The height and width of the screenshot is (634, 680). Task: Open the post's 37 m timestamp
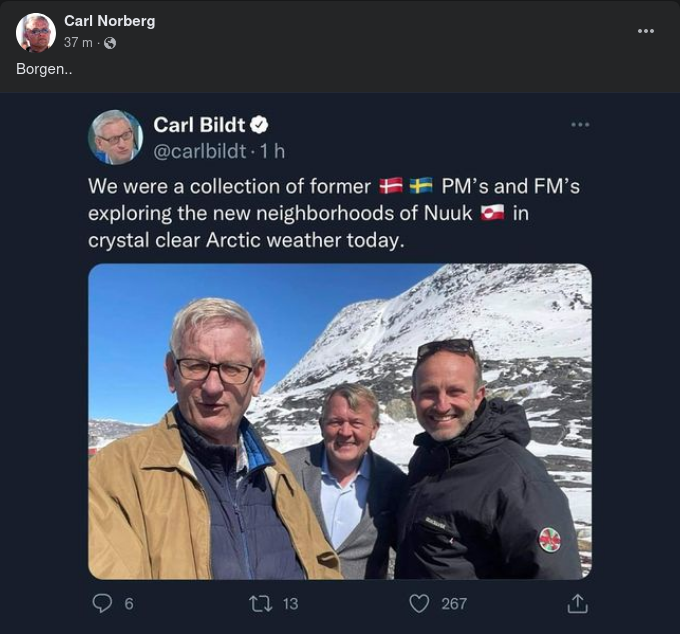pyautogui.click(x=79, y=43)
